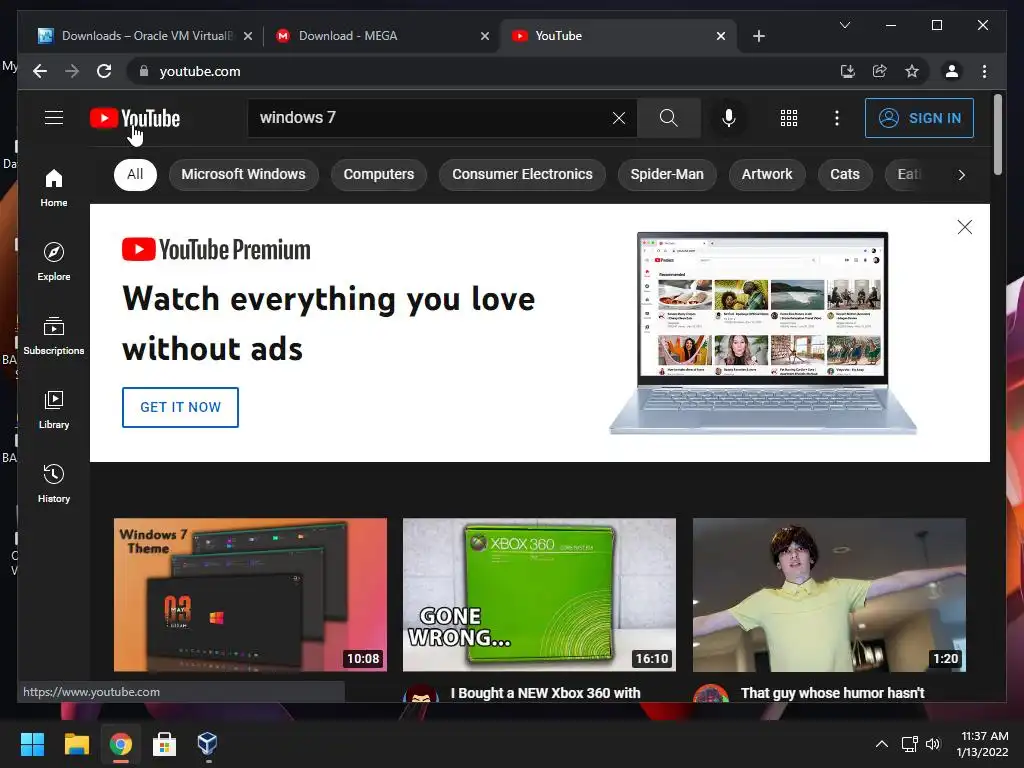1024x768 pixels.
Task: Open the Windows Start menu
Action: pyautogui.click(x=33, y=744)
